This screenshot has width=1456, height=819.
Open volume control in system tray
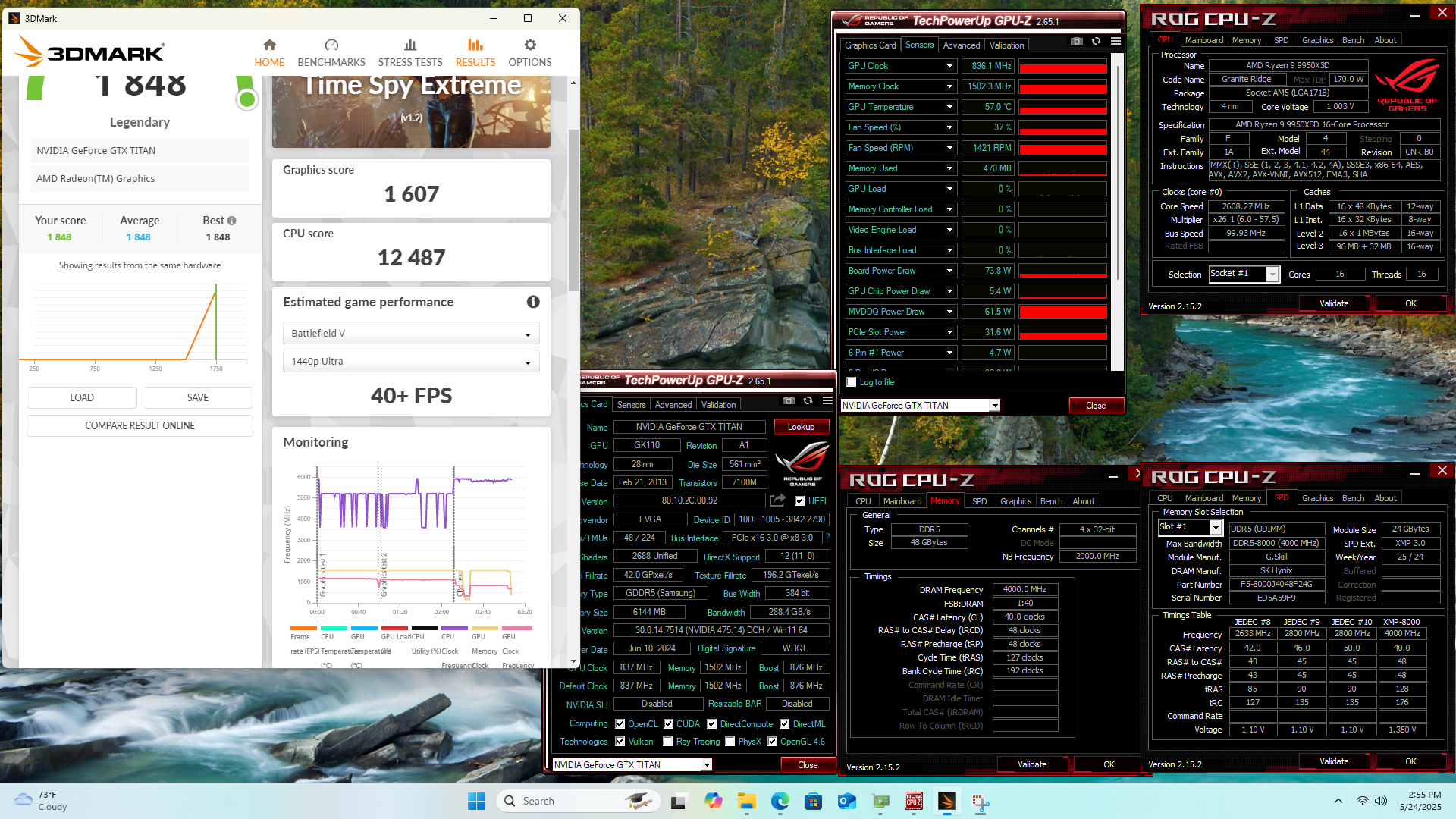click(x=1381, y=801)
